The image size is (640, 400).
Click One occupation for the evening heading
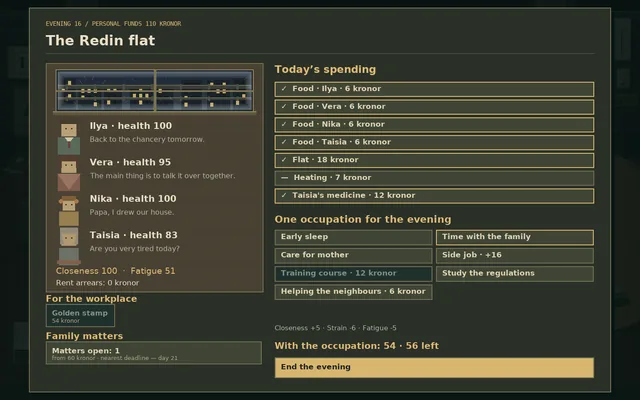pos(363,219)
